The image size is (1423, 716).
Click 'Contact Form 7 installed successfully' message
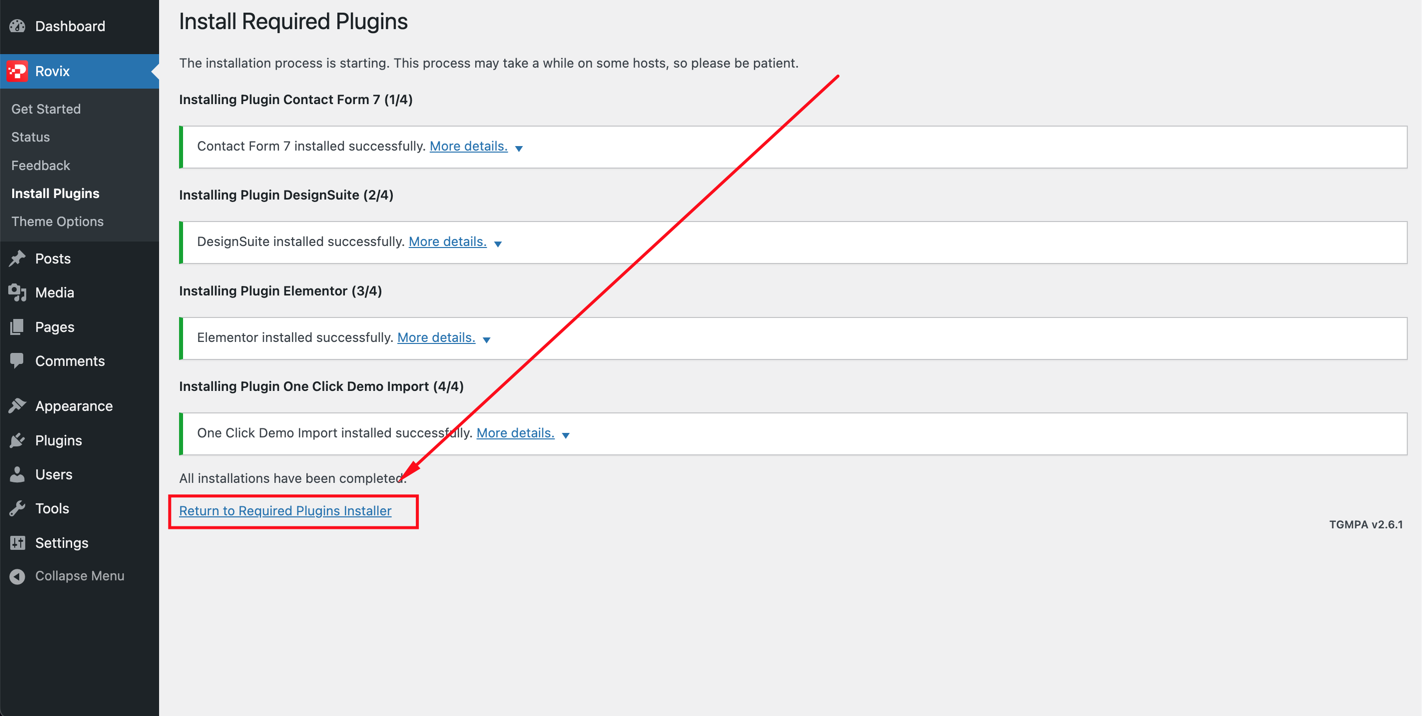(x=312, y=146)
